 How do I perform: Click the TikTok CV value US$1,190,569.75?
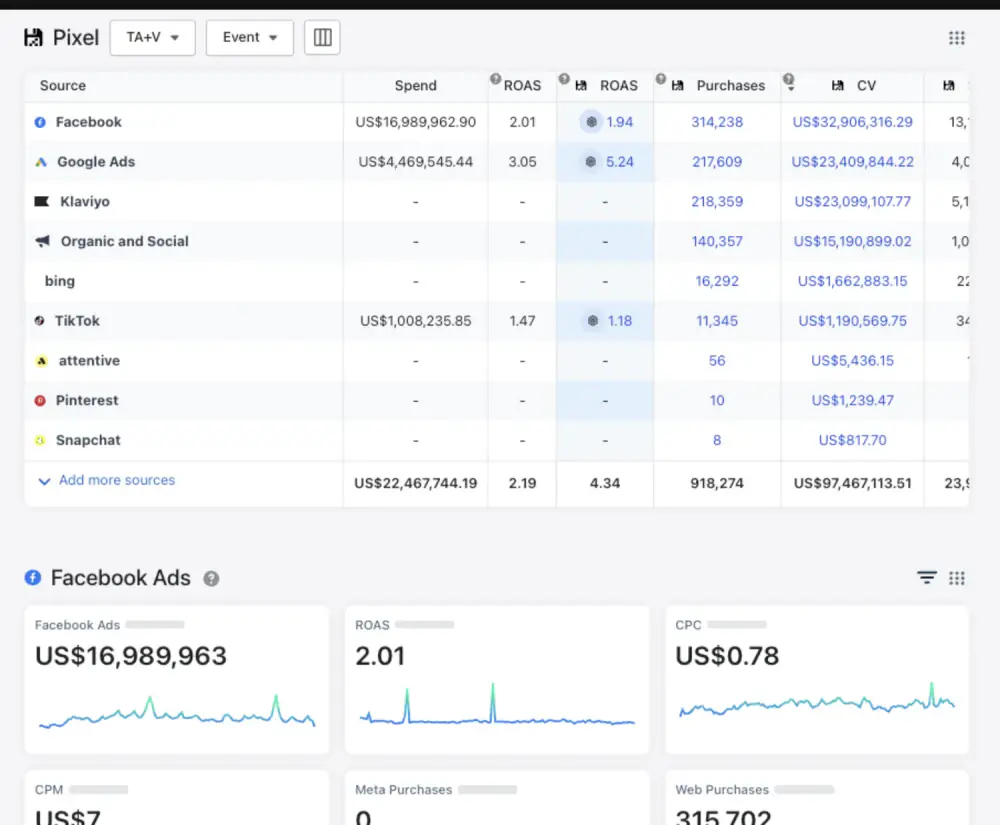(x=852, y=321)
